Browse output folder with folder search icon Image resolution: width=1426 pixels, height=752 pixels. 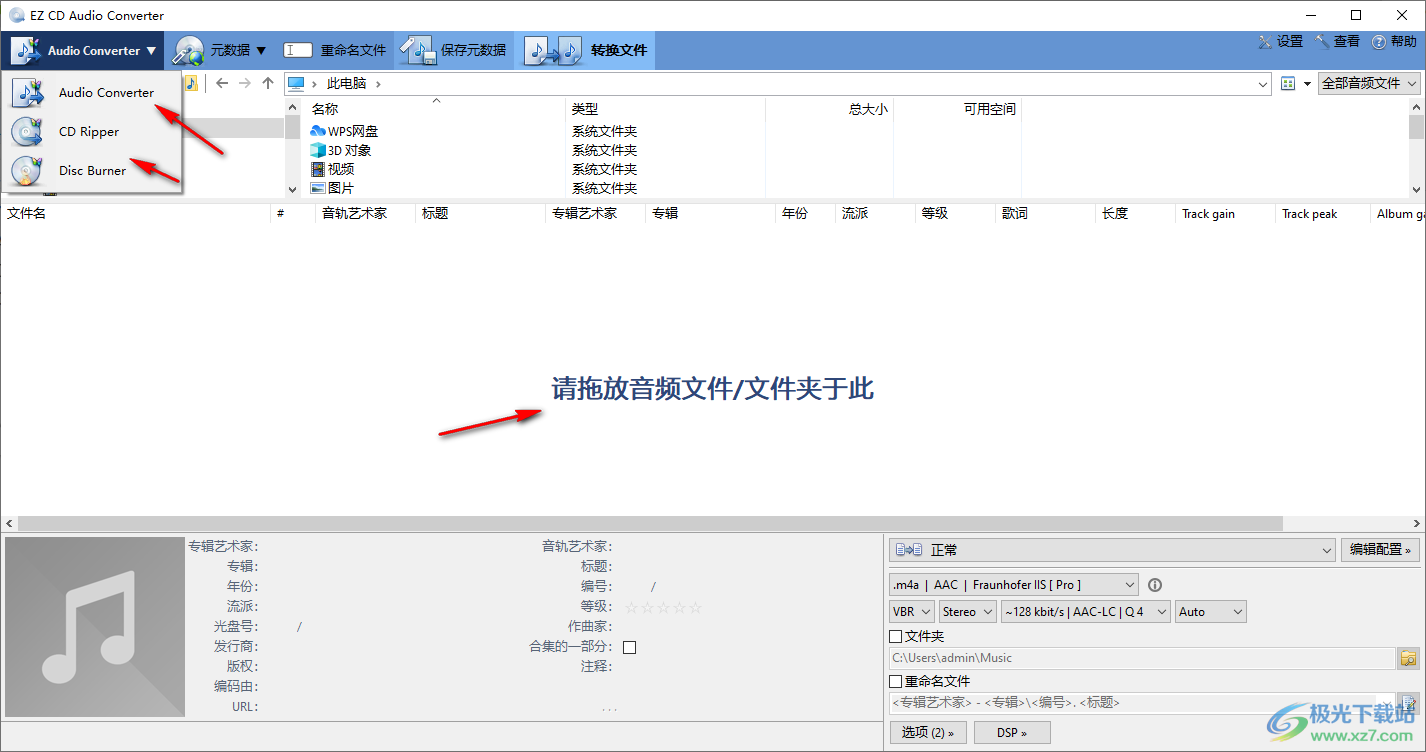(x=1408, y=658)
